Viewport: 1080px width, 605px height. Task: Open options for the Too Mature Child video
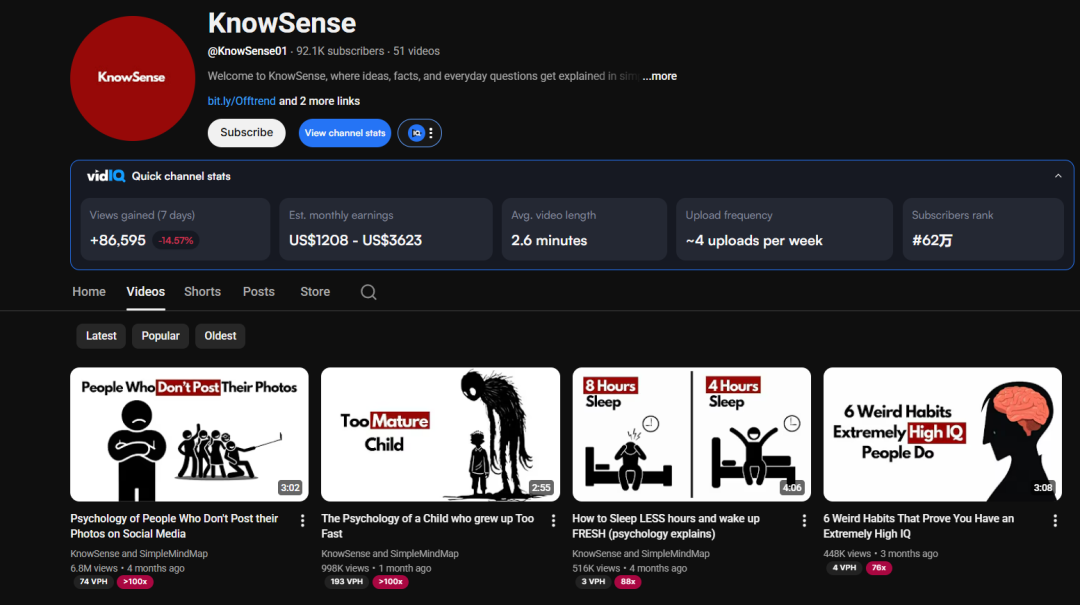(x=553, y=521)
